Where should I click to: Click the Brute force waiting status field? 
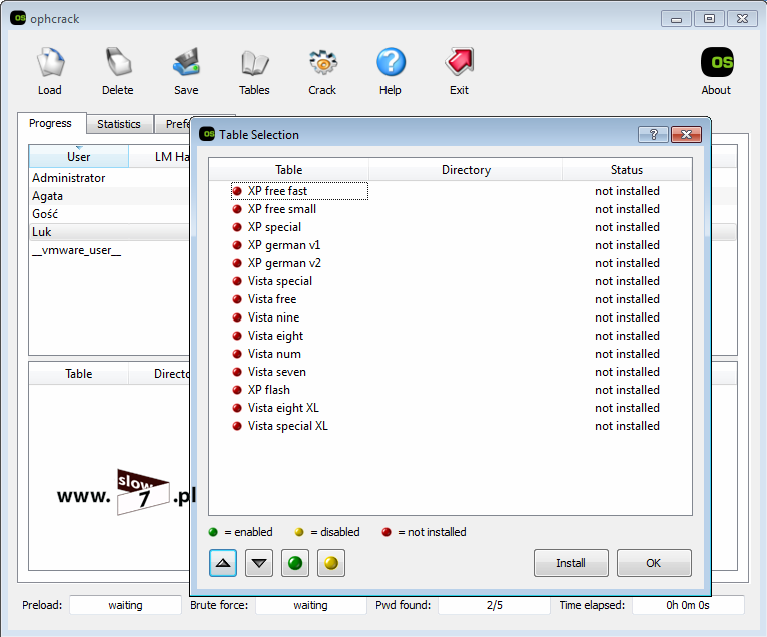click(310, 605)
